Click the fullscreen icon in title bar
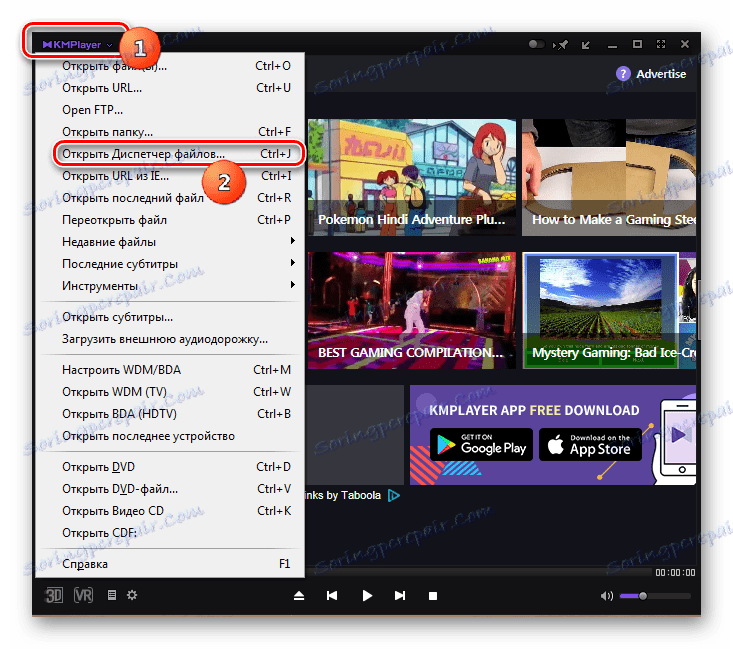Viewport: 733px width, 649px height. click(x=661, y=44)
